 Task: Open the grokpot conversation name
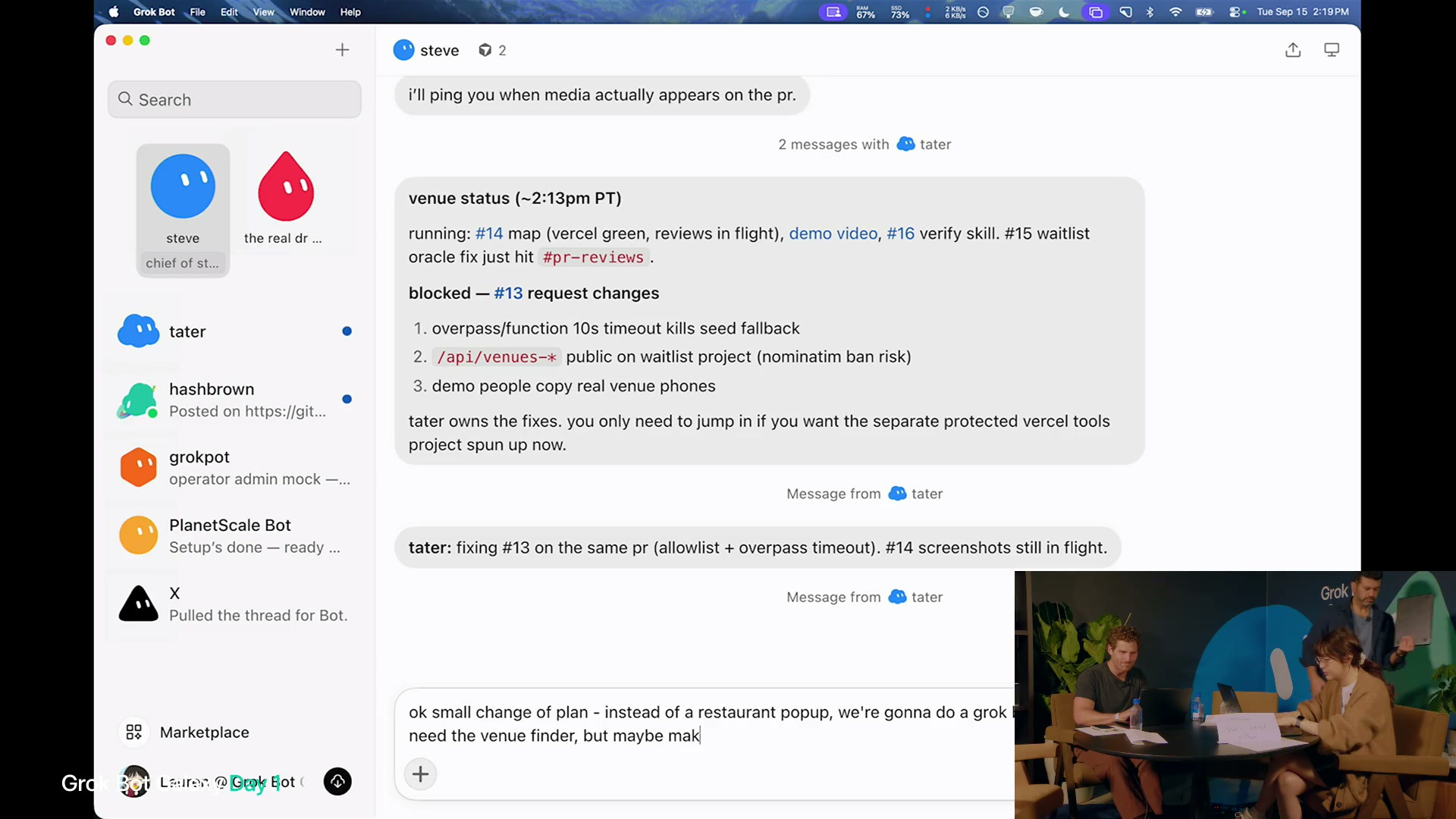[x=199, y=457]
